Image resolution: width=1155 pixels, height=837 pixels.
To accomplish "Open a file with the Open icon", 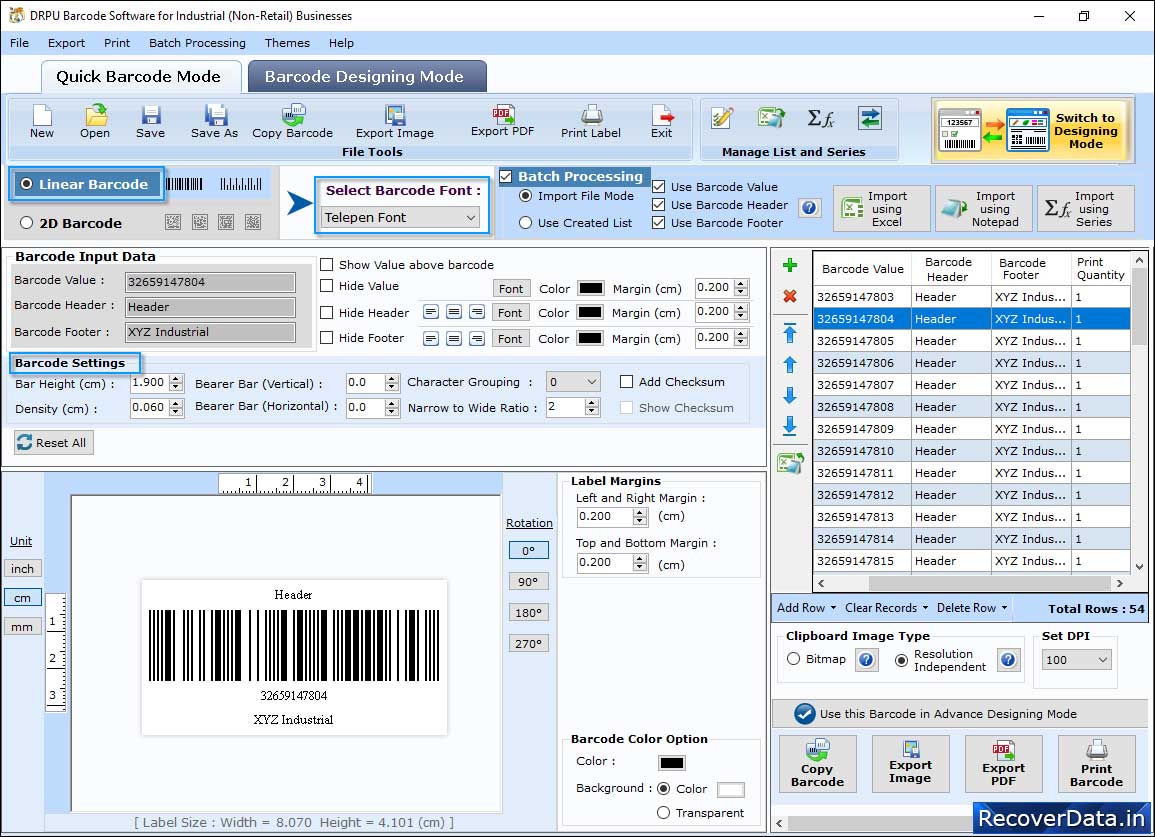I will [95, 121].
